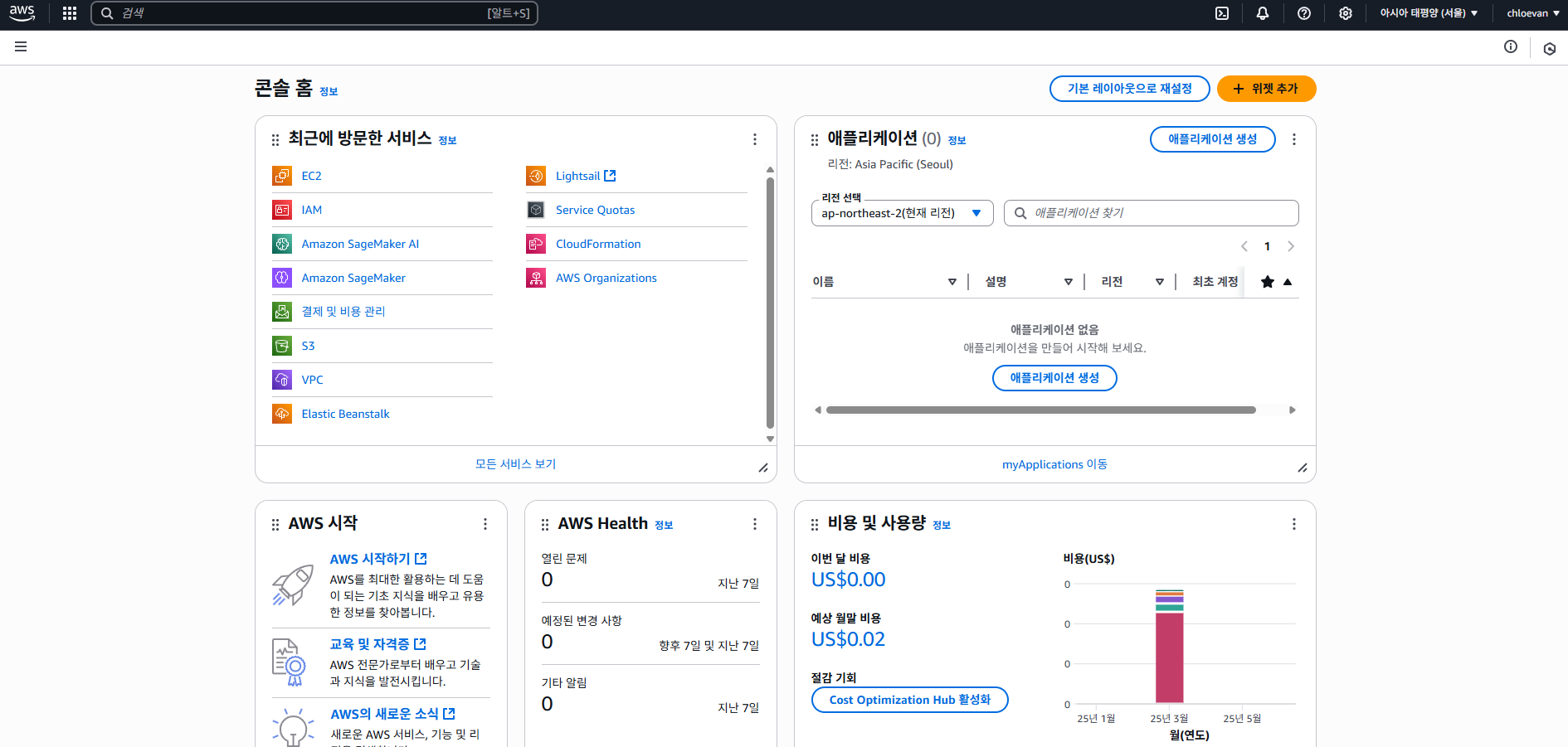The width and height of the screenshot is (1568, 747).
Task: Sort by the 설명 column arrow
Action: pos(1069,282)
